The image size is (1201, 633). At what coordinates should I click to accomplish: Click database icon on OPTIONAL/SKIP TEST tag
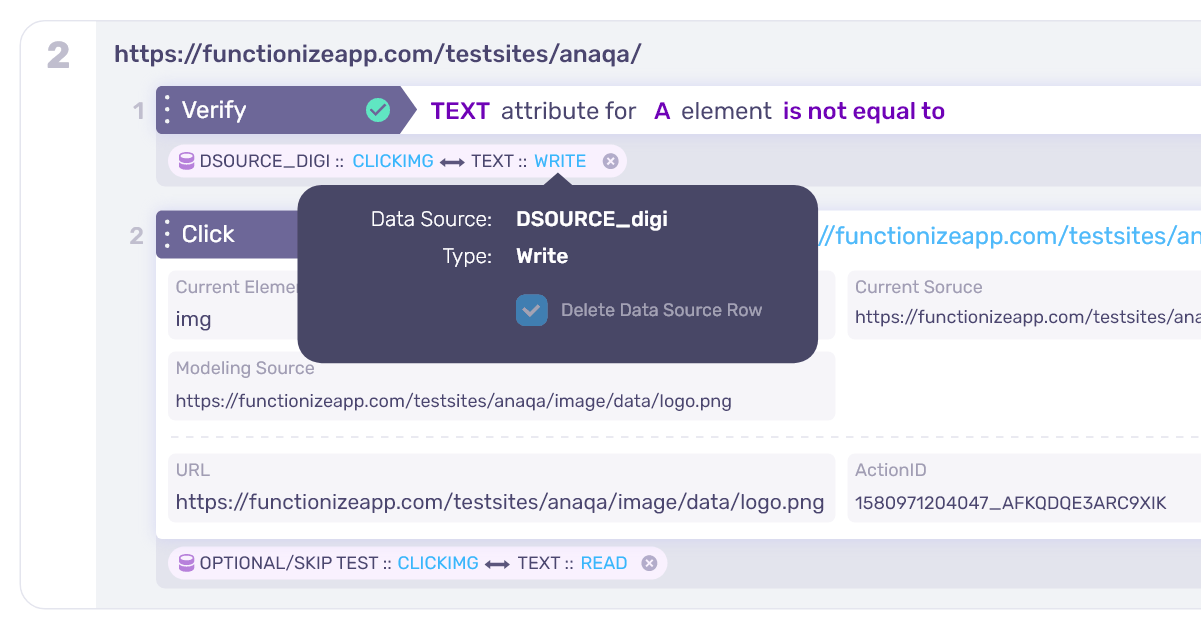(x=186, y=563)
